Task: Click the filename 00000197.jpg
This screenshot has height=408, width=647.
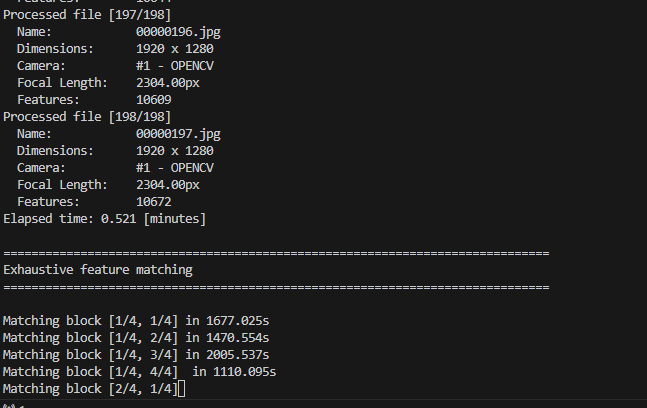Action: (178, 134)
